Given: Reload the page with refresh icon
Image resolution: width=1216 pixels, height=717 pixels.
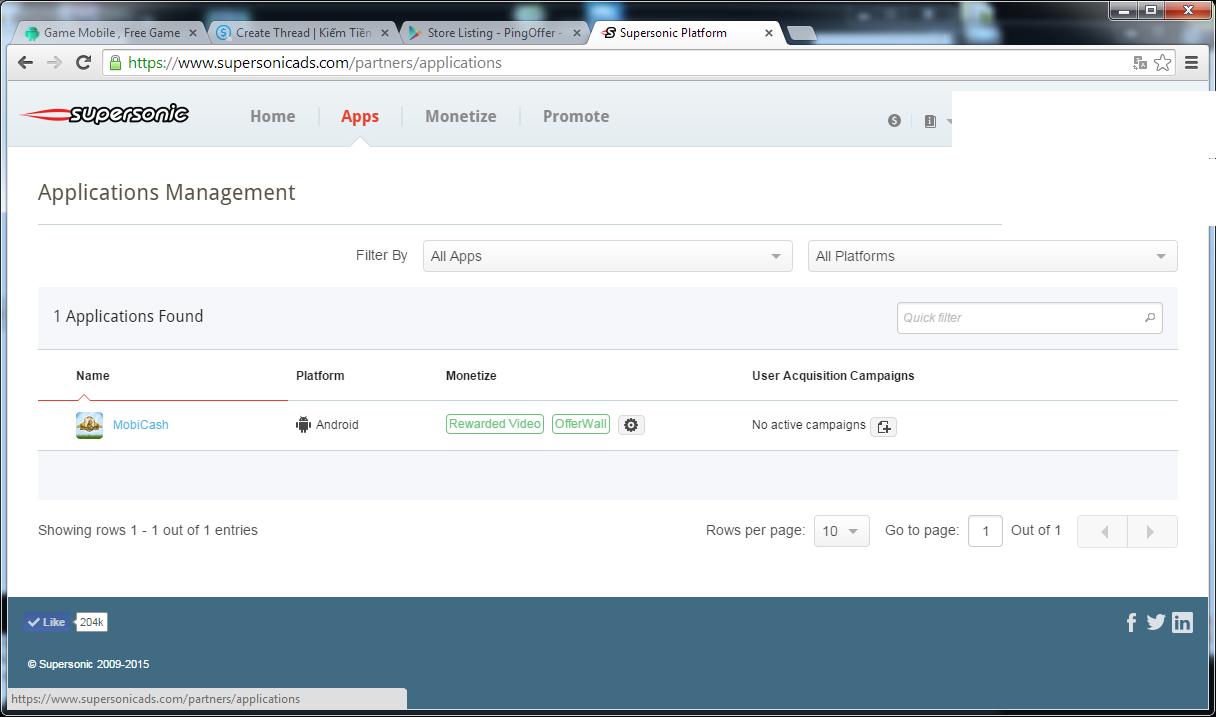Looking at the screenshot, I should [84, 62].
